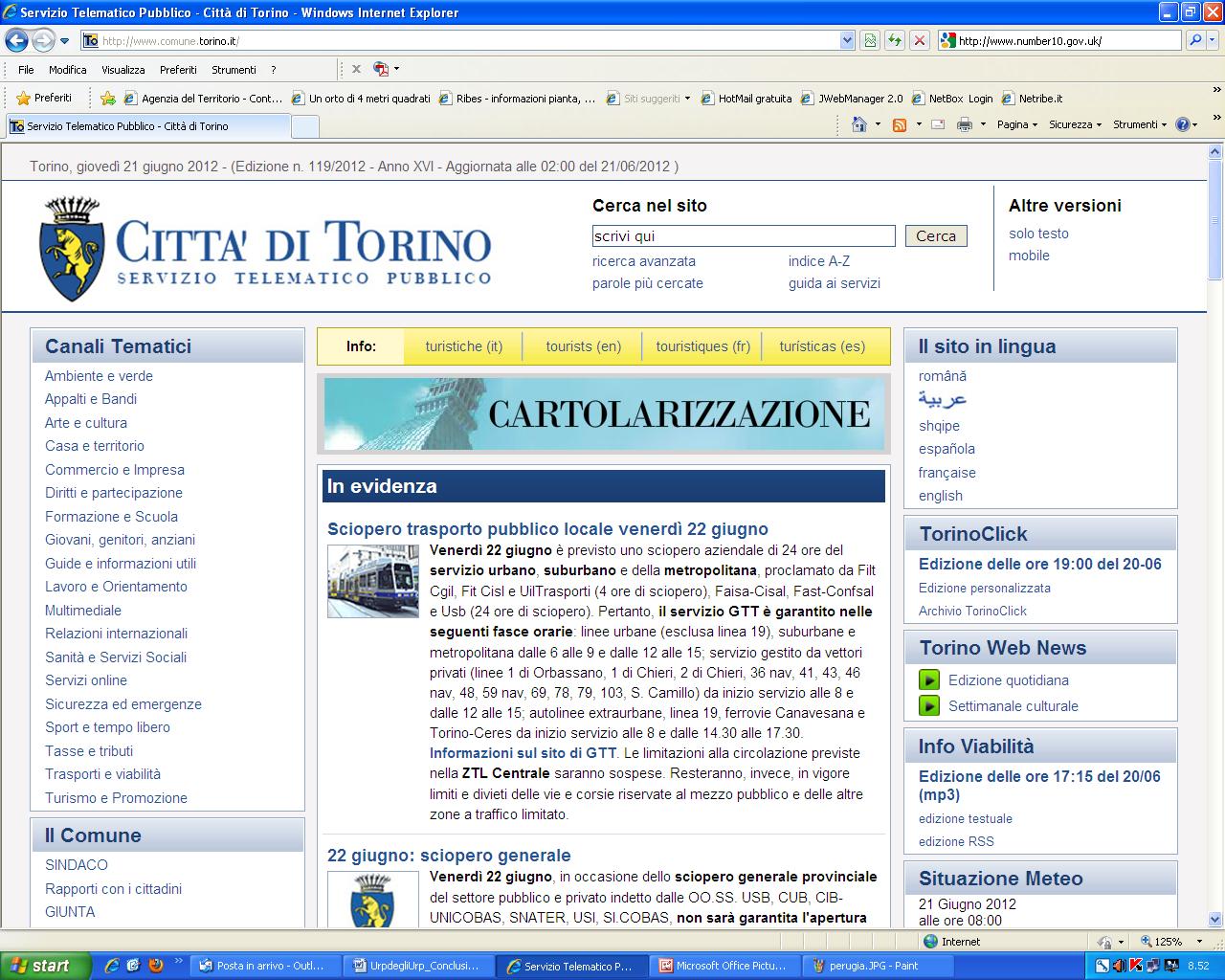Open Sciopero trasporto pubblico locale headline
1225x980 pixels.
click(547, 529)
